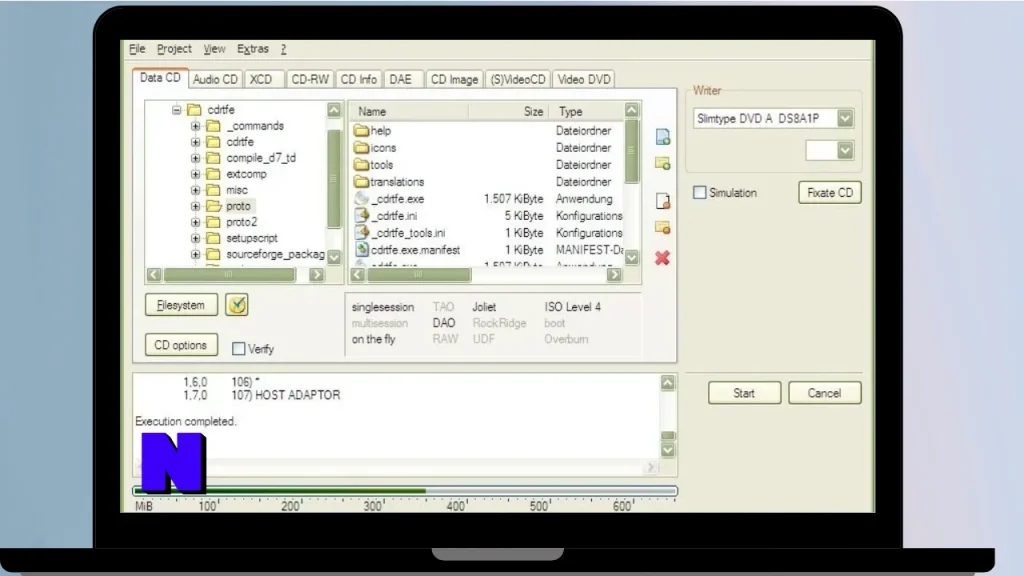Click the Start button
Image resolution: width=1024 pixels, height=576 pixels.
(x=744, y=393)
